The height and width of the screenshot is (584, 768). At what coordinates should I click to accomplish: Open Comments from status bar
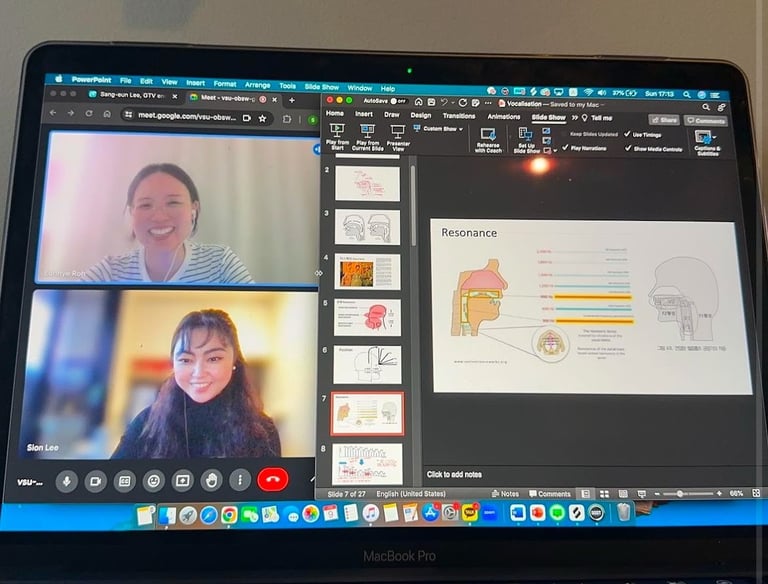550,494
